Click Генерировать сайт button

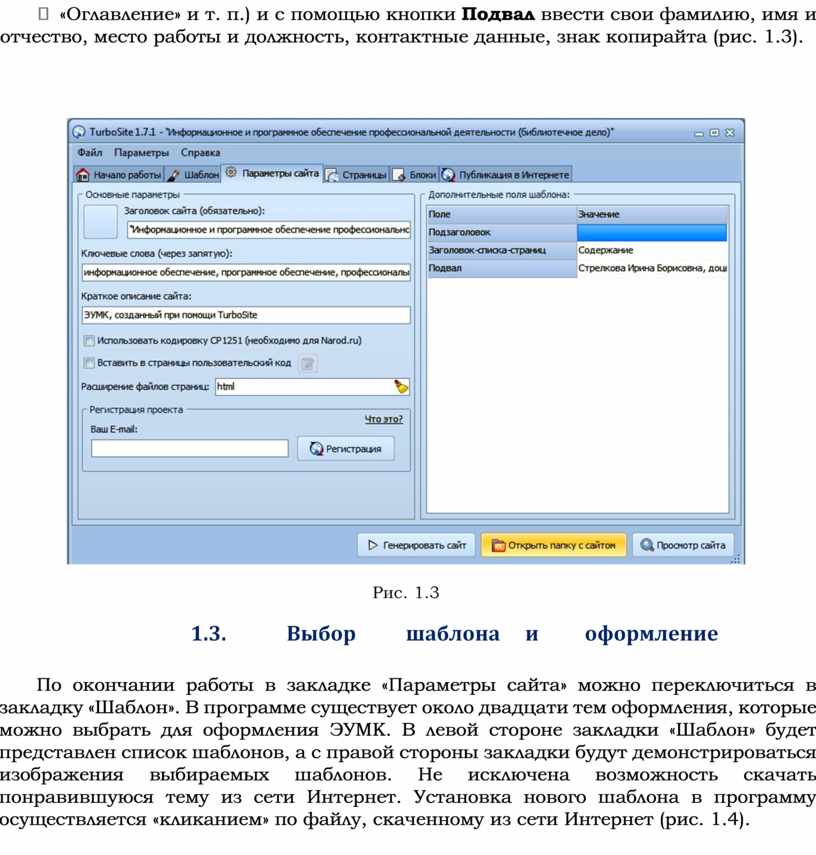[x=416, y=545]
